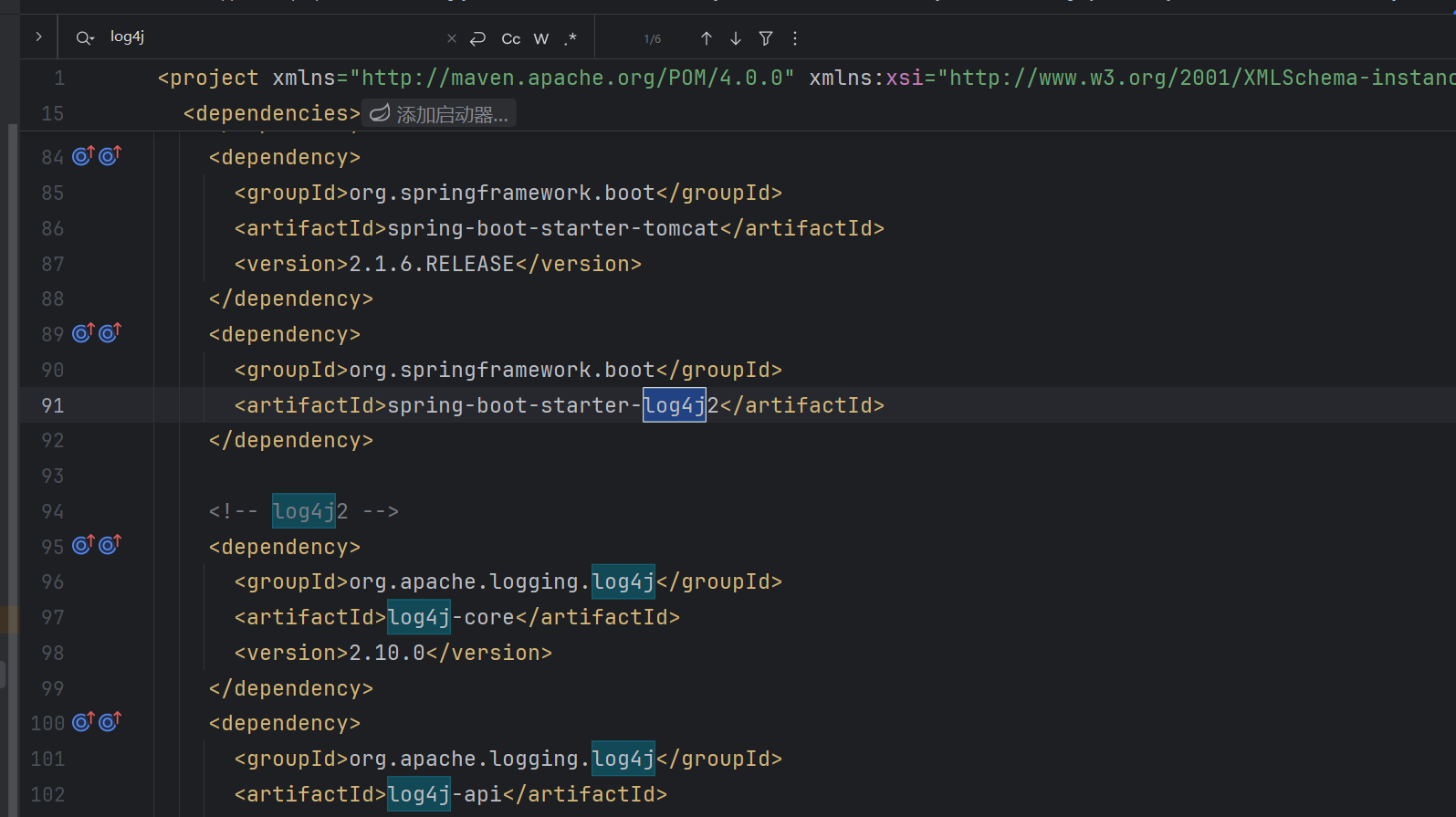Image resolution: width=1456 pixels, height=817 pixels.
Task: Click second dependency gutter icon on line 95
Action: pyautogui.click(x=110, y=545)
